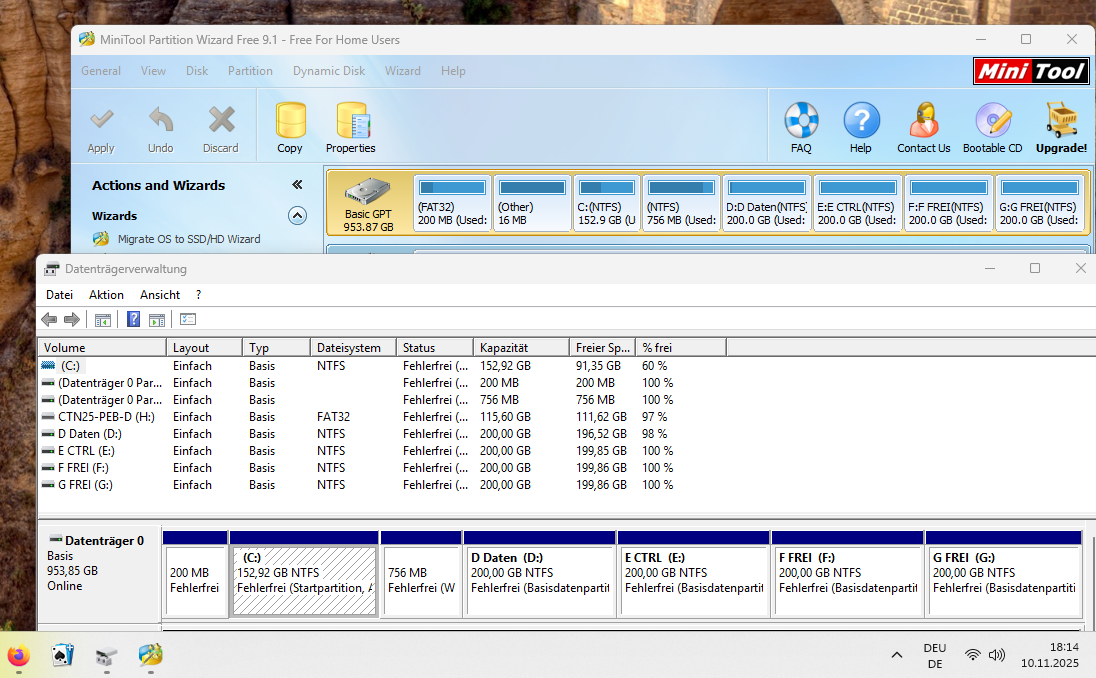Show hidden tray icons with the chevron
This screenshot has height=678, width=1096.
point(897,655)
